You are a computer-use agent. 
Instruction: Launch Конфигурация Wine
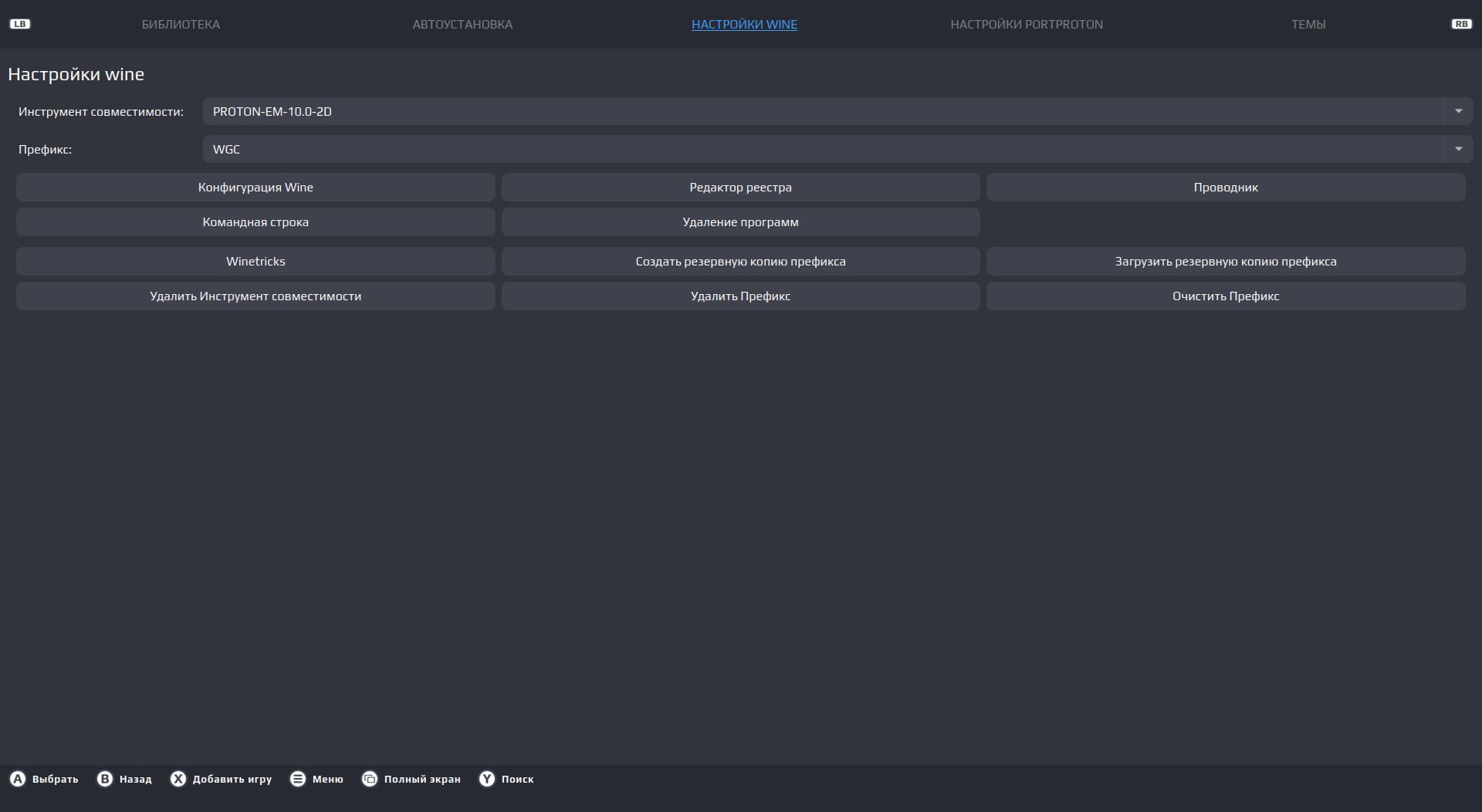pos(255,188)
